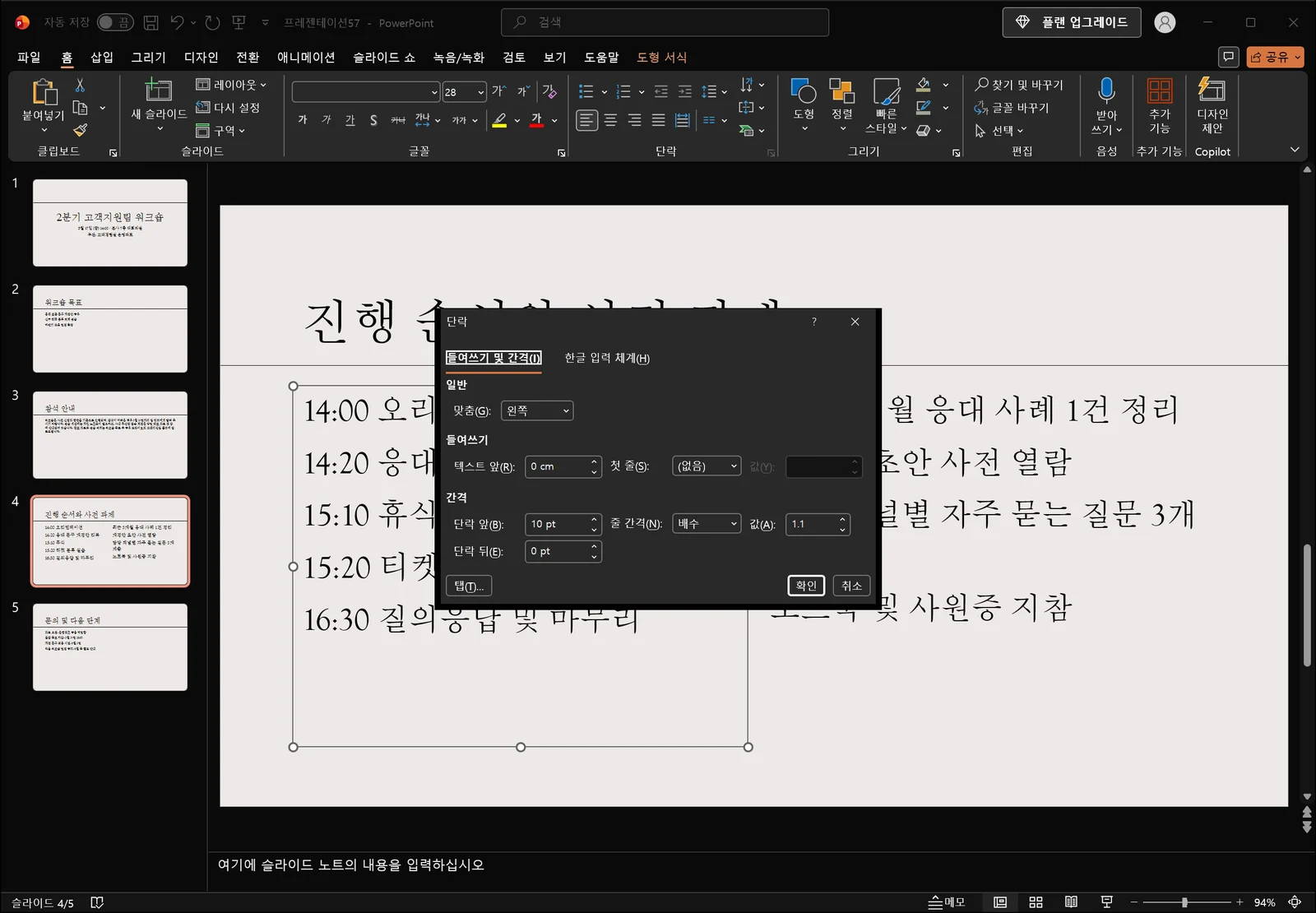Apply strikethrough formatting

(398, 120)
